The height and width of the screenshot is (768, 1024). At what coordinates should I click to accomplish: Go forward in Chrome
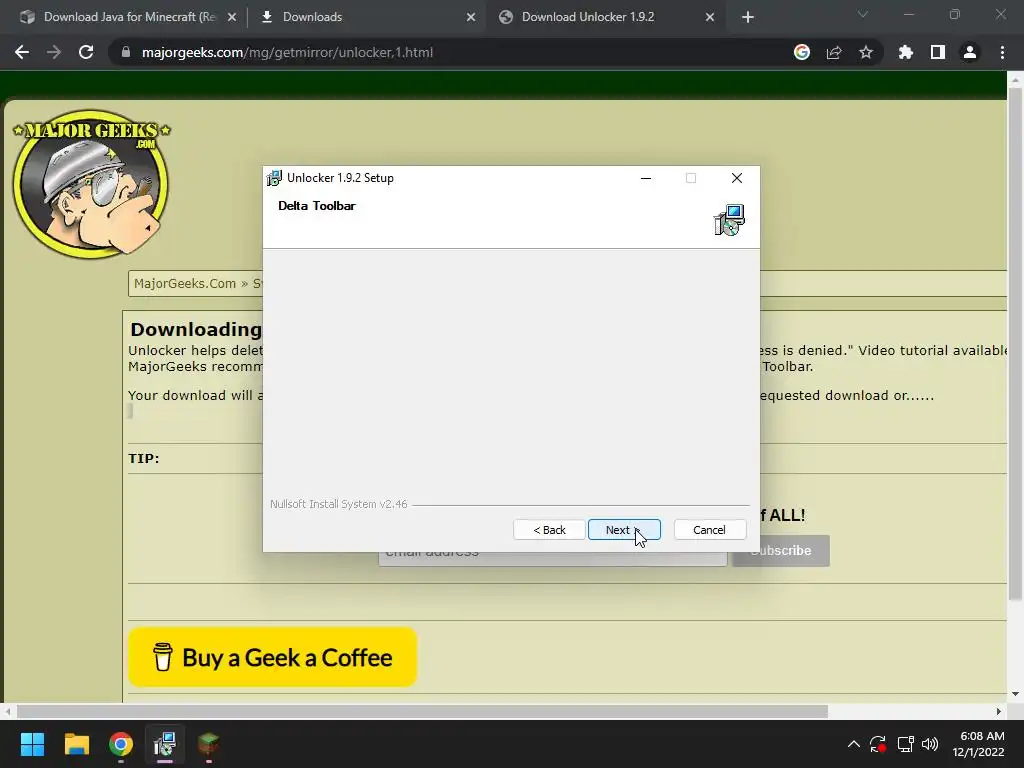point(54,52)
